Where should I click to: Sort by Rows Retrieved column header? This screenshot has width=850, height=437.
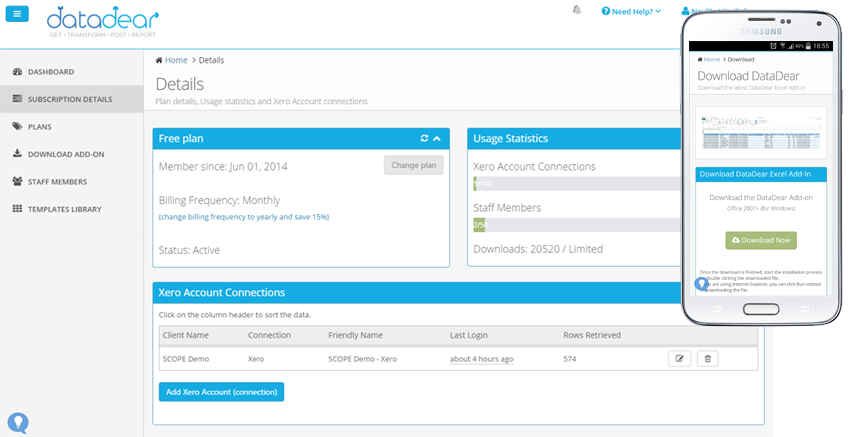pyautogui.click(x=592, y=335)
